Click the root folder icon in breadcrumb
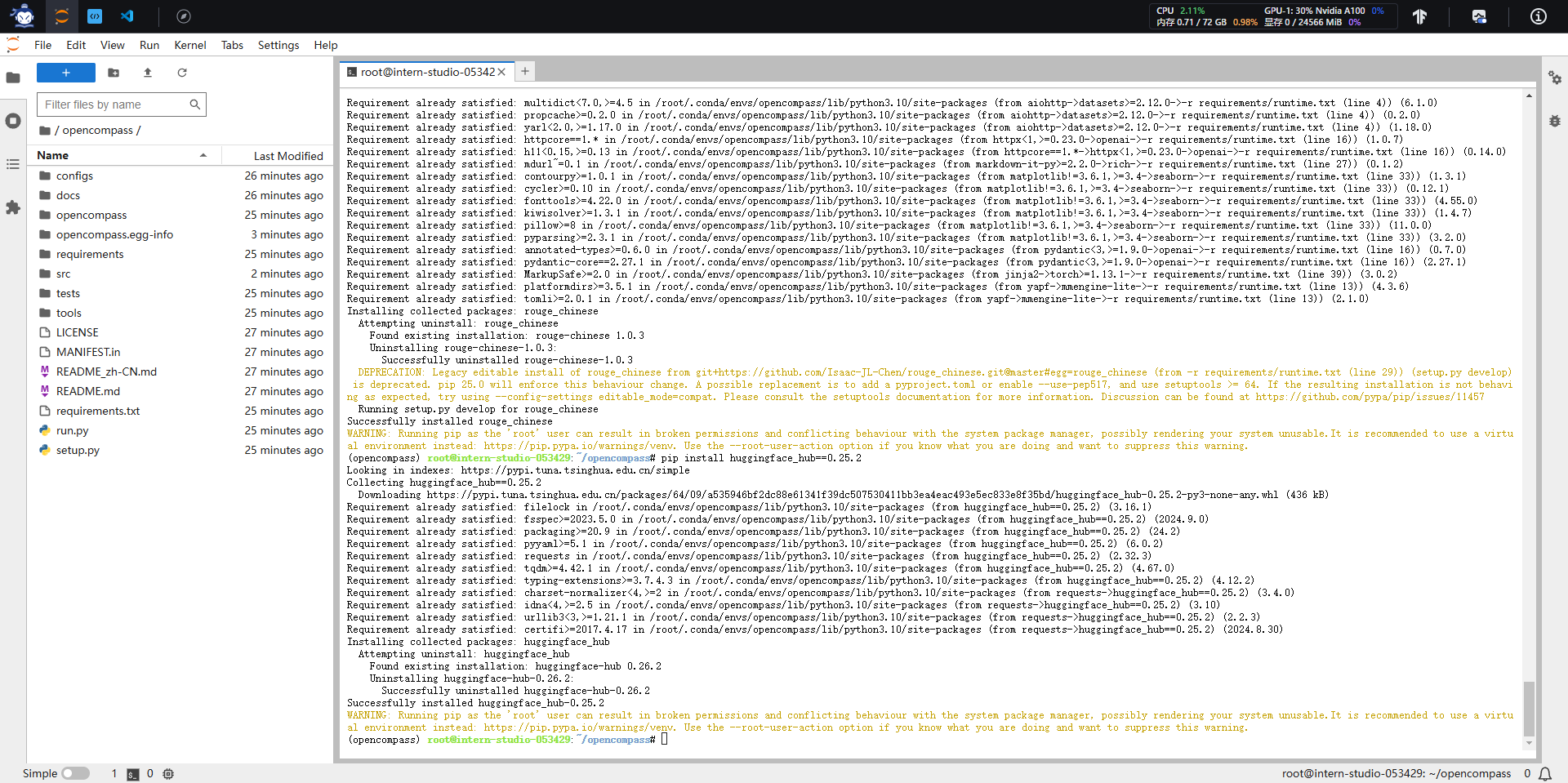1568x783 pixels. (44, 131)
